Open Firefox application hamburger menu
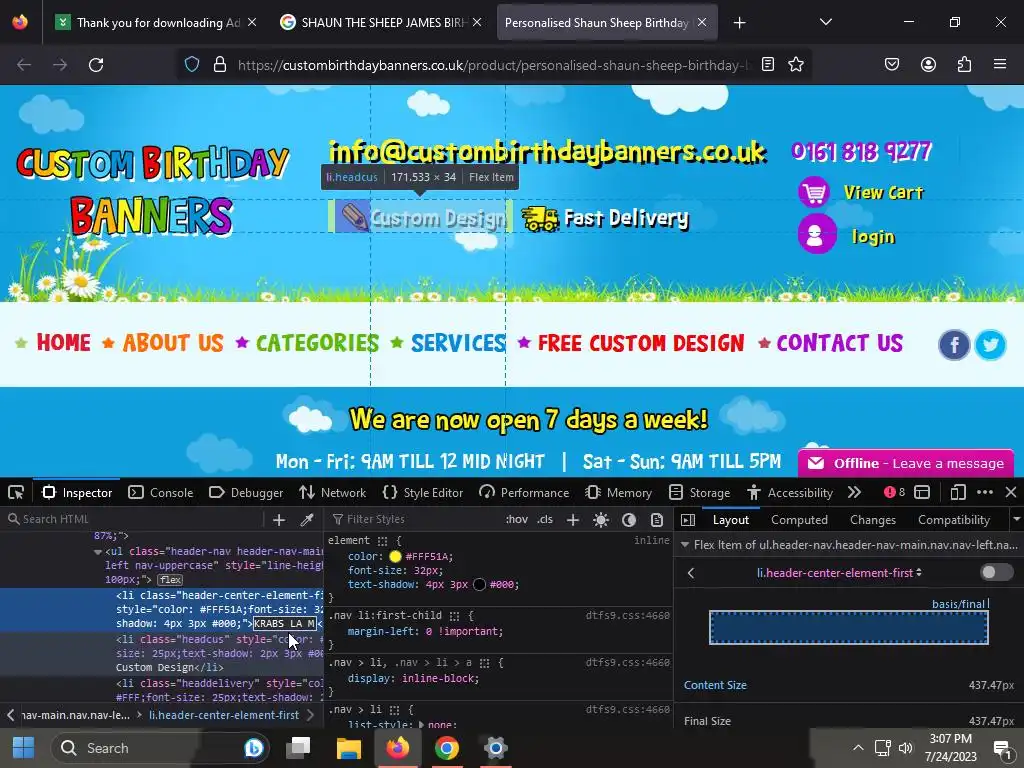 [x=1000, y=64]
